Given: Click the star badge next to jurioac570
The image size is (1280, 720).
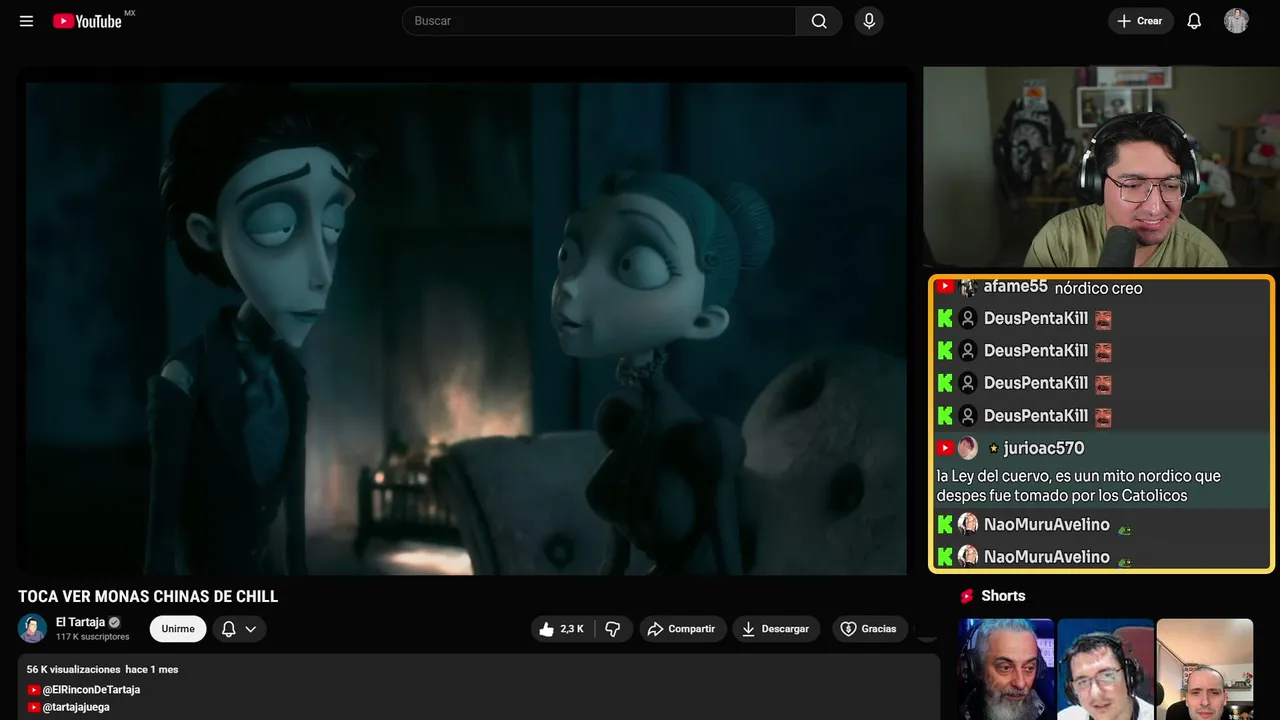Looking at the screenshot, I should point(993,448).
